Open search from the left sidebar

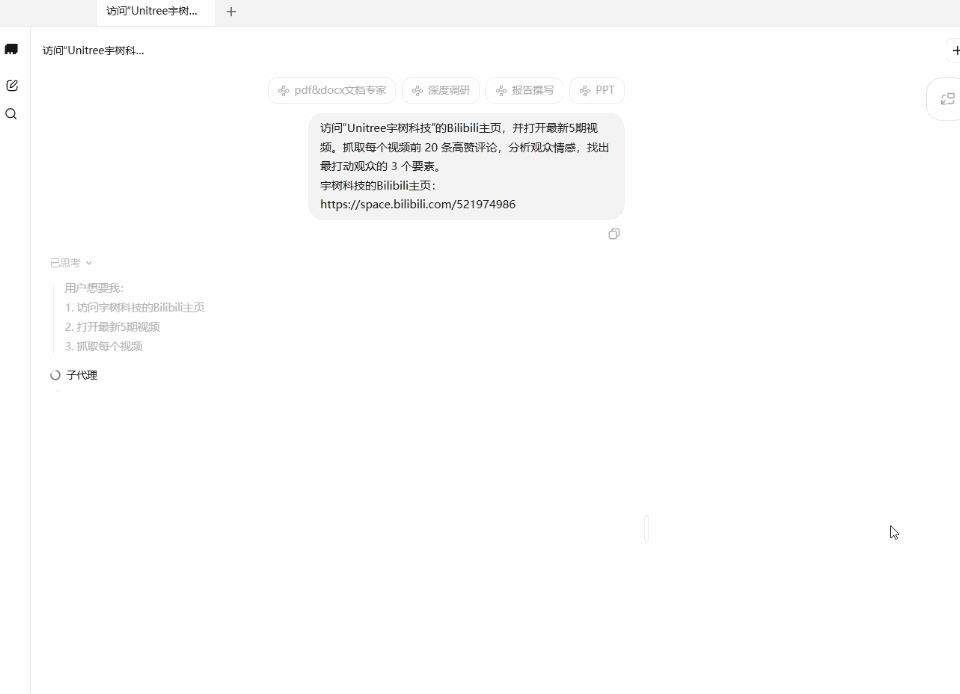[11, 114]
